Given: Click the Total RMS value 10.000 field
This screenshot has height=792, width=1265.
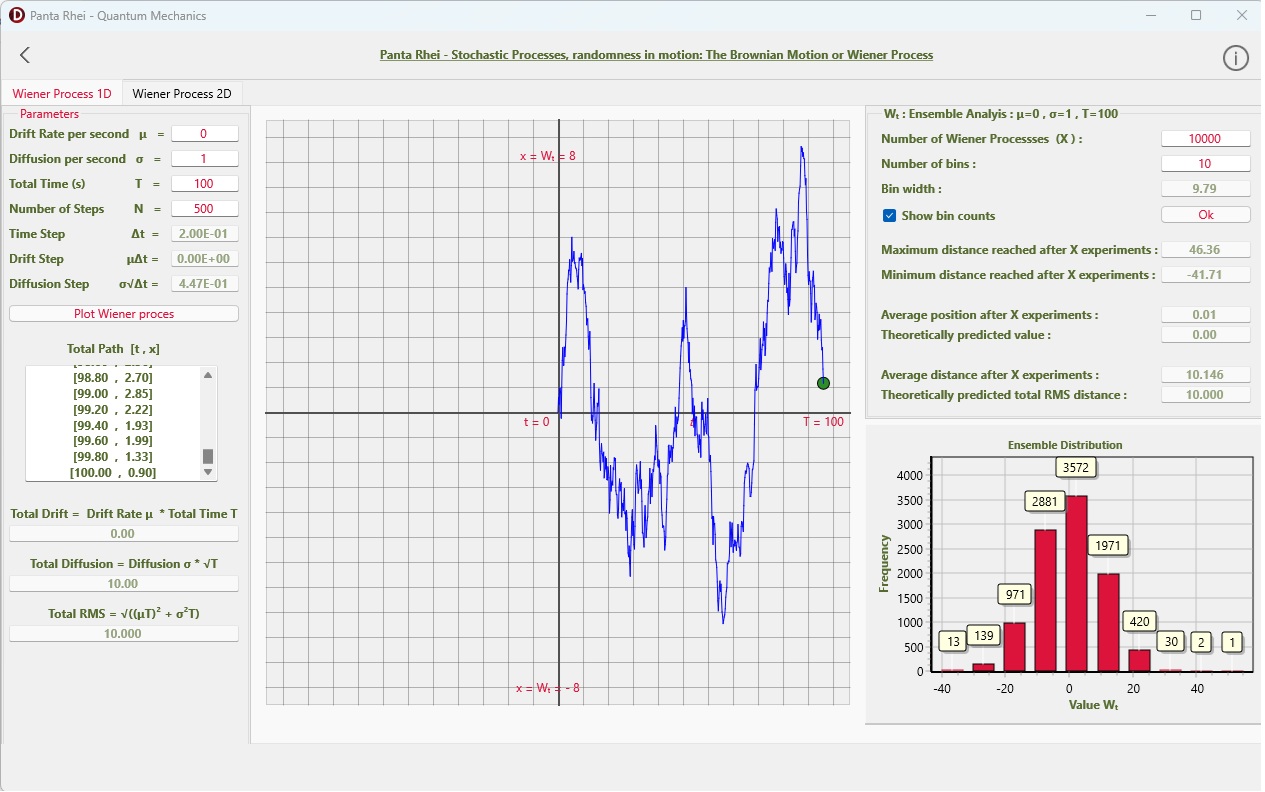Looking at the screenshot, I should [124, 634].
